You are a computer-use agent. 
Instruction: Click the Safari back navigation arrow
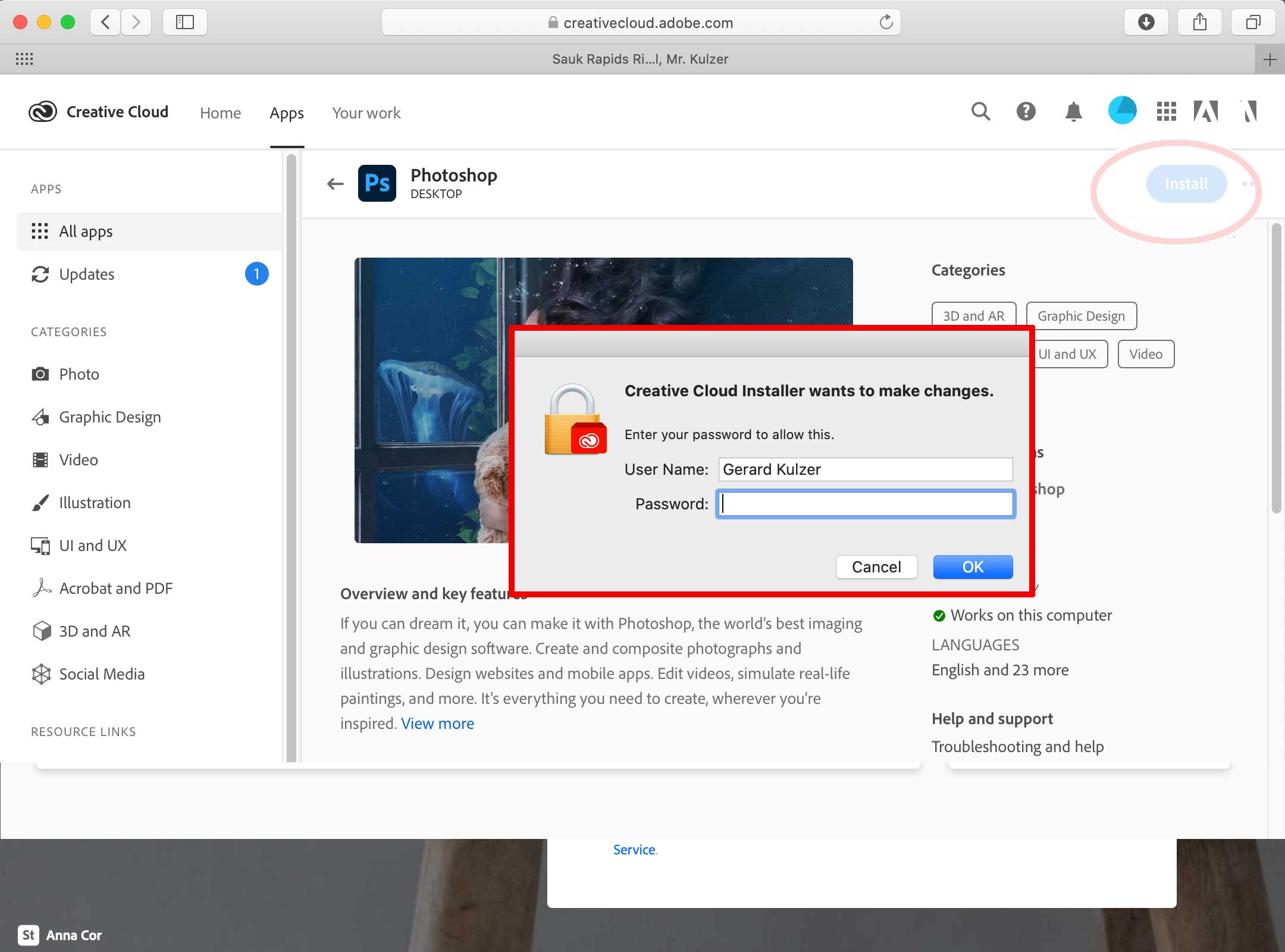pos(105,23)
